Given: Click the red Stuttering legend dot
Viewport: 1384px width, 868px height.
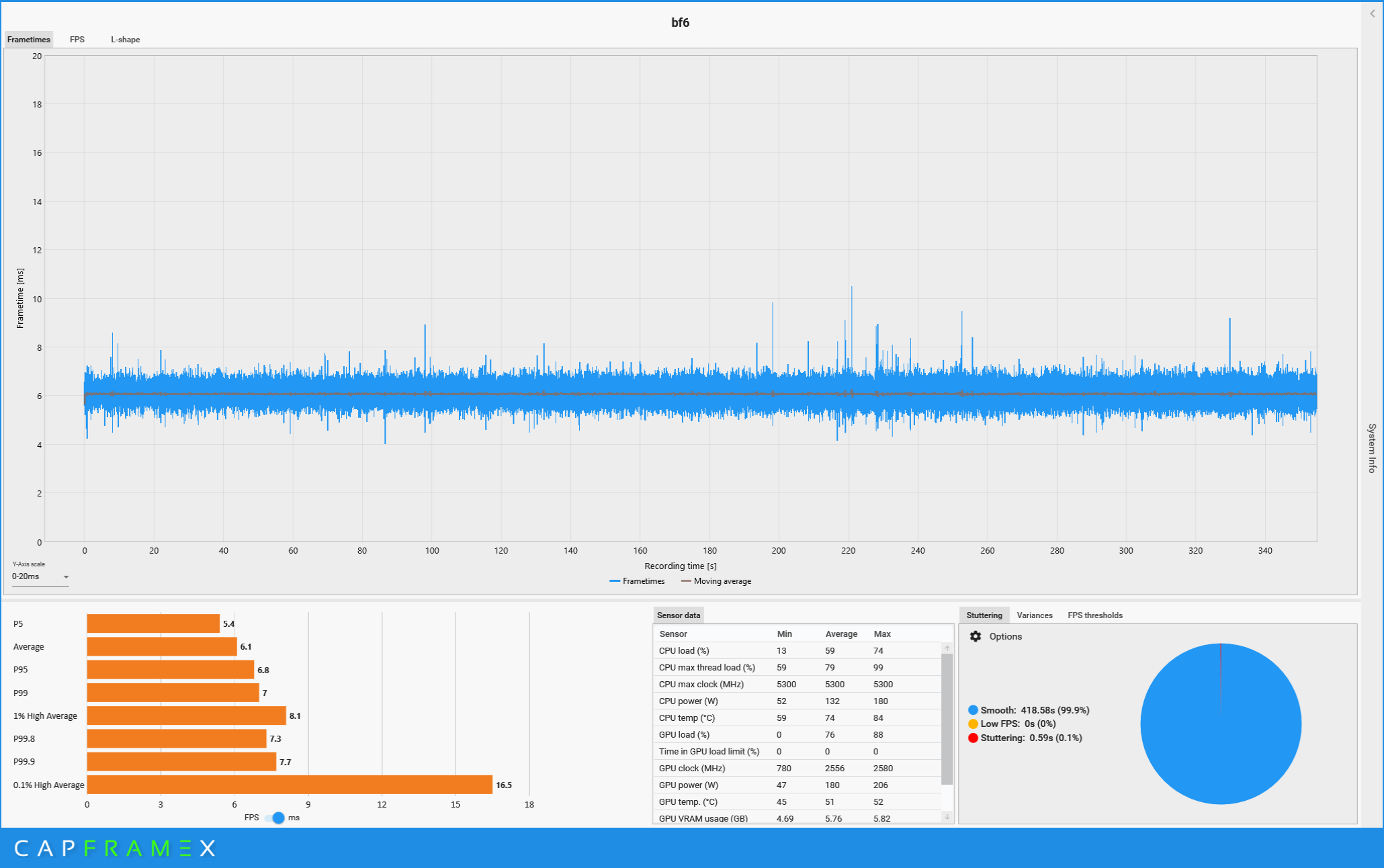Looking at the screenshot, I should coord(973,738).
